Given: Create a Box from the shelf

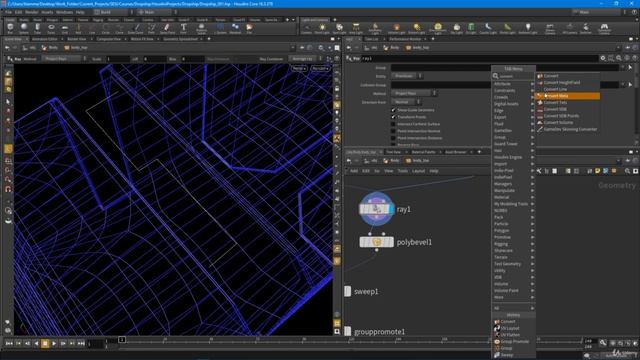Looking at the screenshot, I should click(10, 29).
